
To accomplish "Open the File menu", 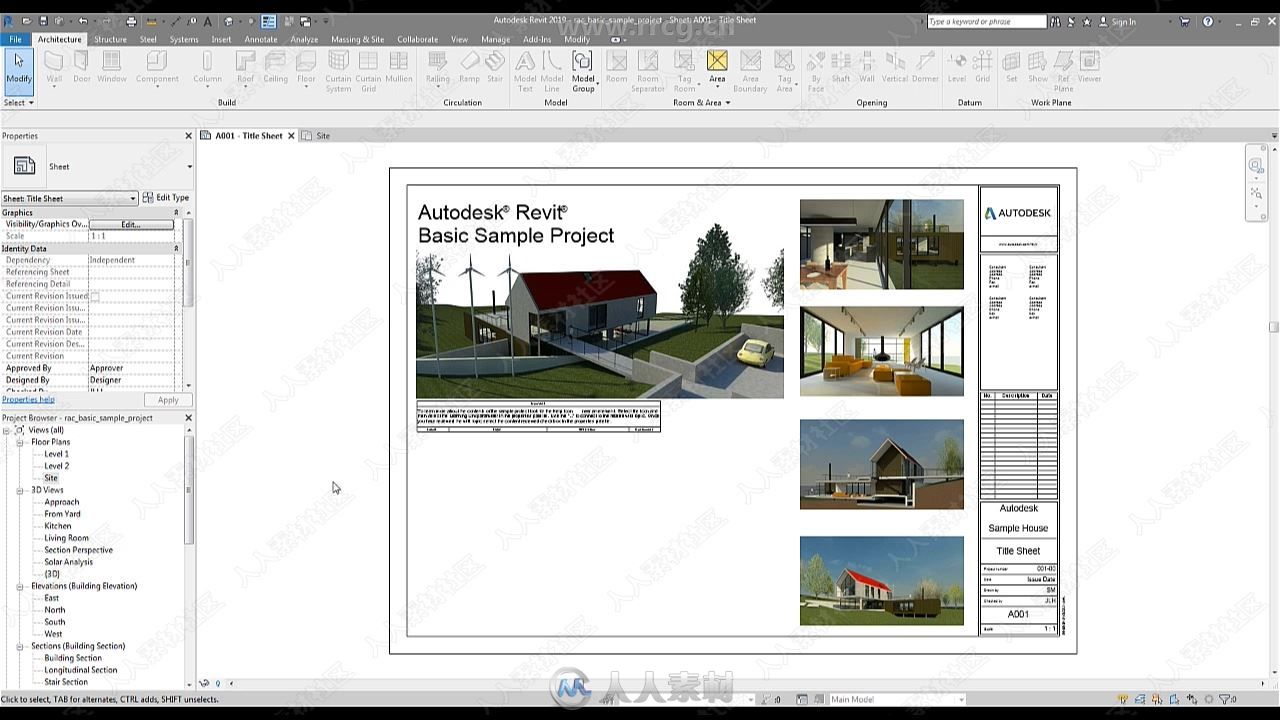I will (x=15, y=39).
